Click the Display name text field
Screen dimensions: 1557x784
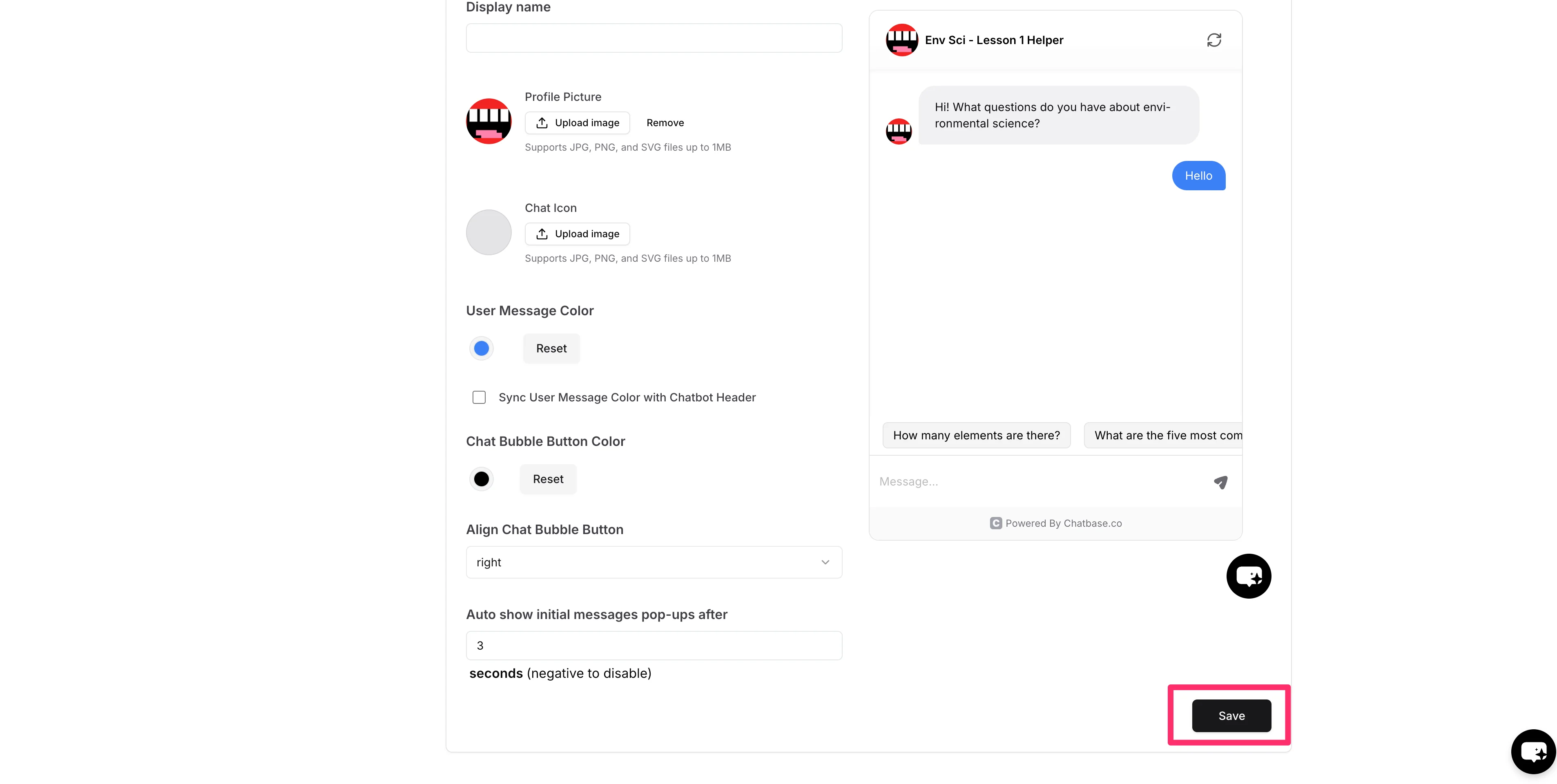tap(654, 38)
